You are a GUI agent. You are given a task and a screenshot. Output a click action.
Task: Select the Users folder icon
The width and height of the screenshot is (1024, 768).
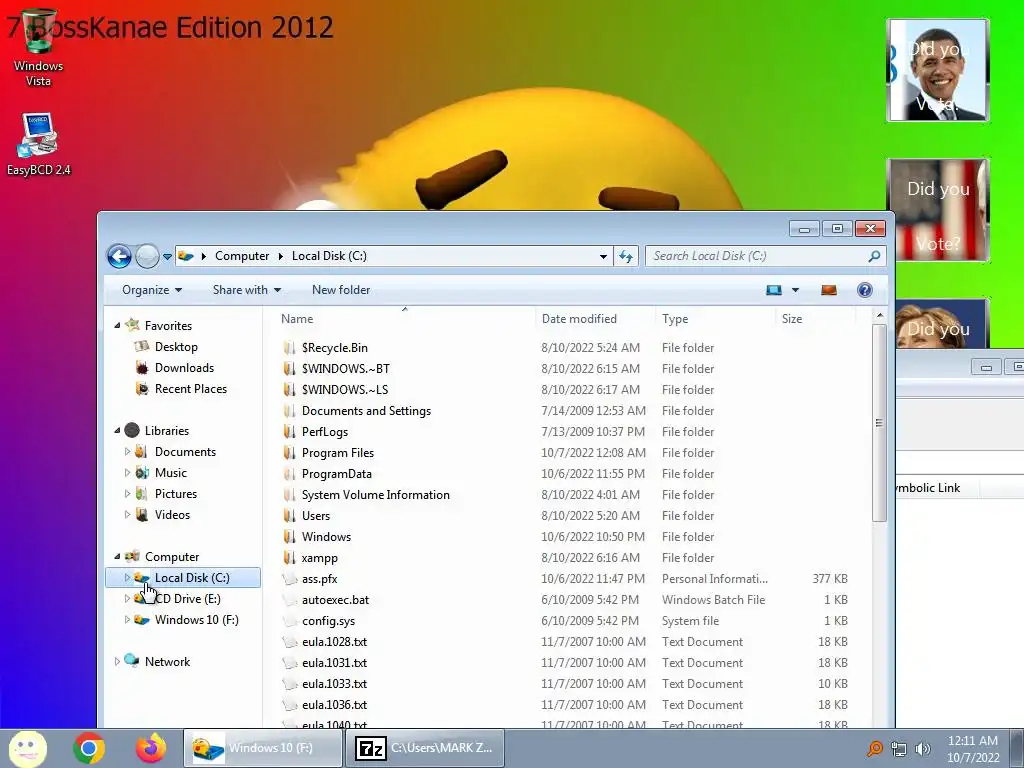[x=289, y=516]
